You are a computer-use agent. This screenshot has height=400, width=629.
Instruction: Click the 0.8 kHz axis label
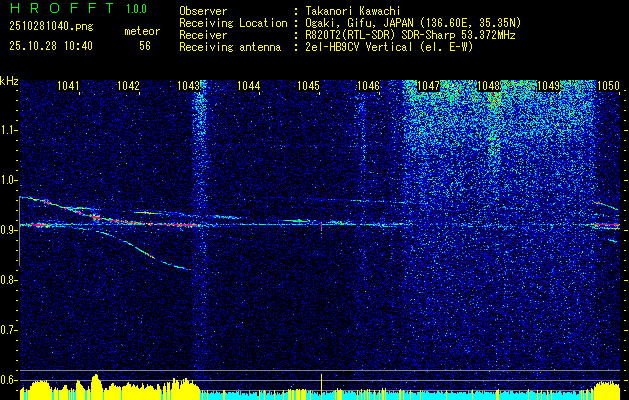pos(8,280)
